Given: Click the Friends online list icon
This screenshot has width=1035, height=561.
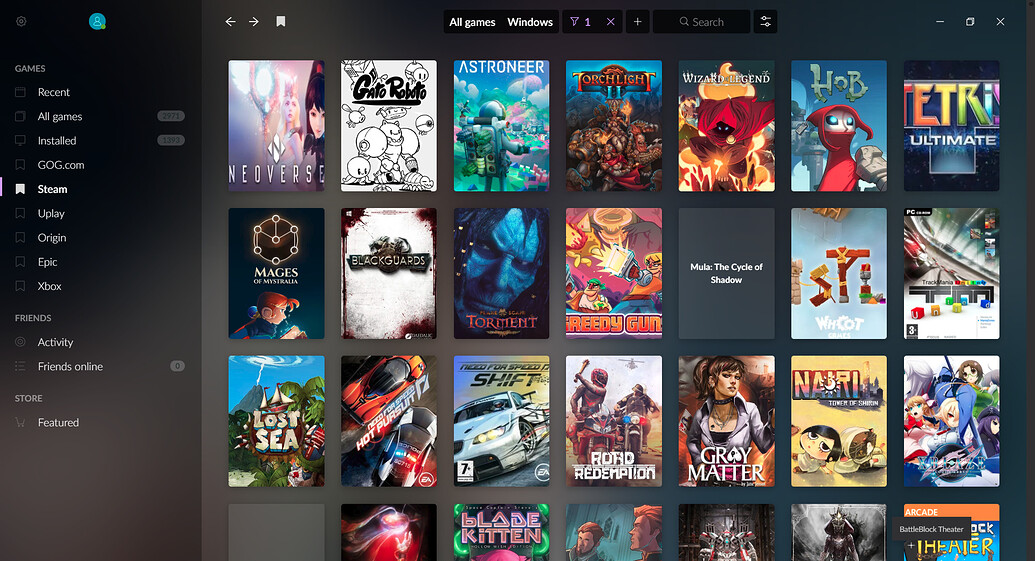Looking at the screenshot, I should (x=20, y=366).
